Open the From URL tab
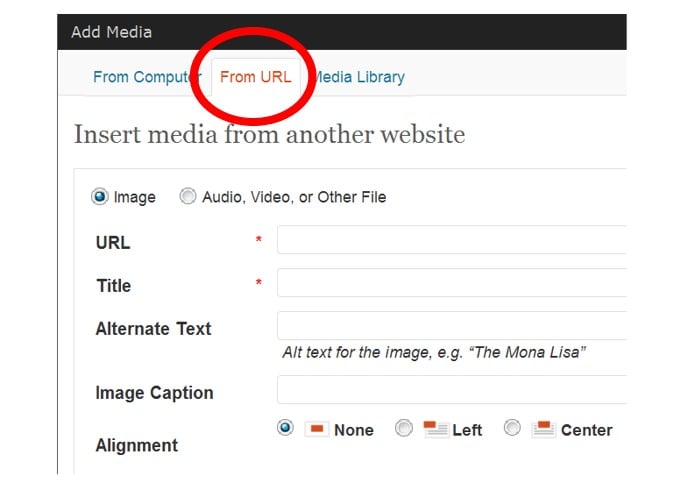This screenshot has width=692, height=484. tap(256, 77)
